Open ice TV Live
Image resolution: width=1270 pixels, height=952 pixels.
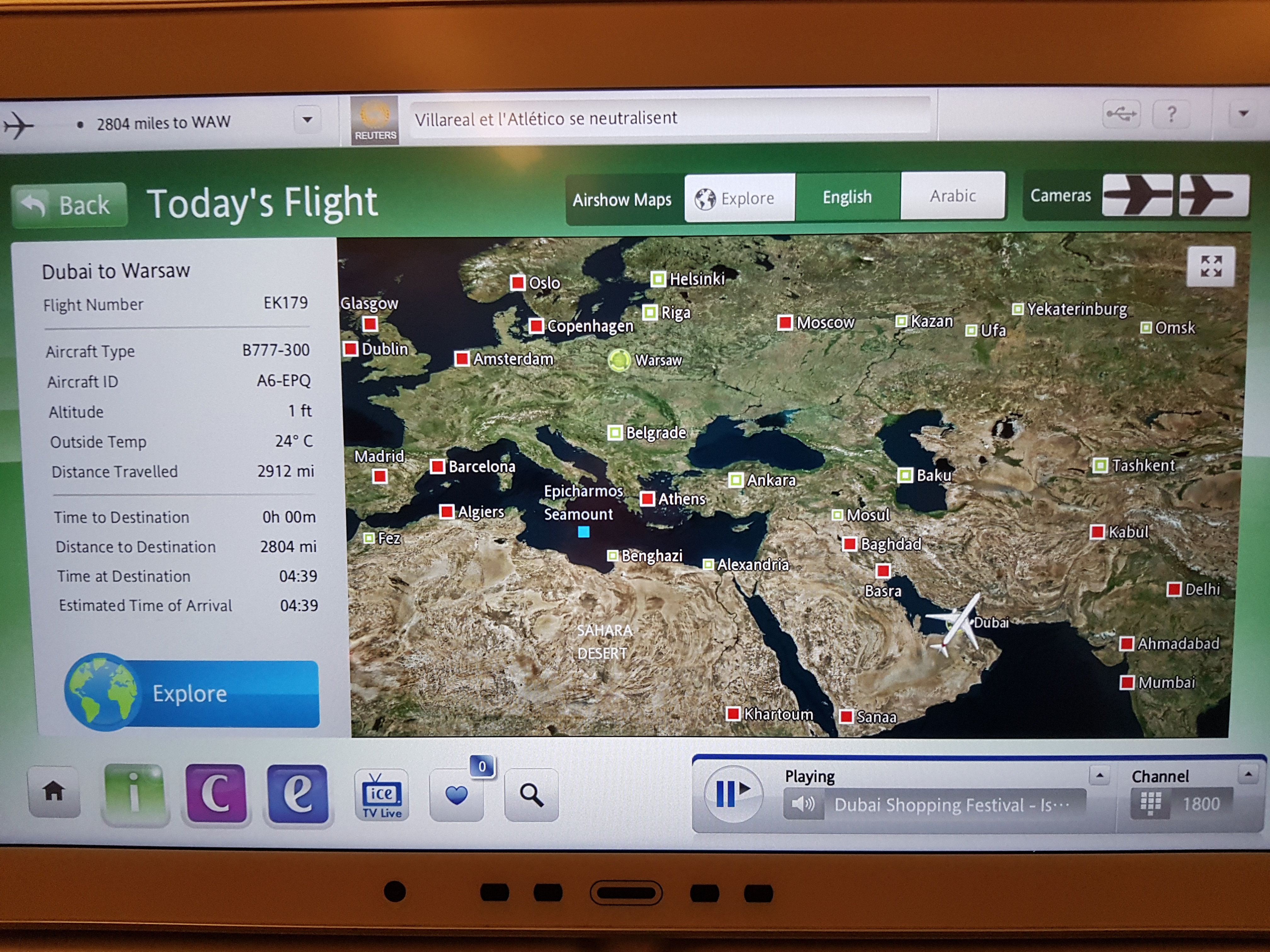point(382,796)
